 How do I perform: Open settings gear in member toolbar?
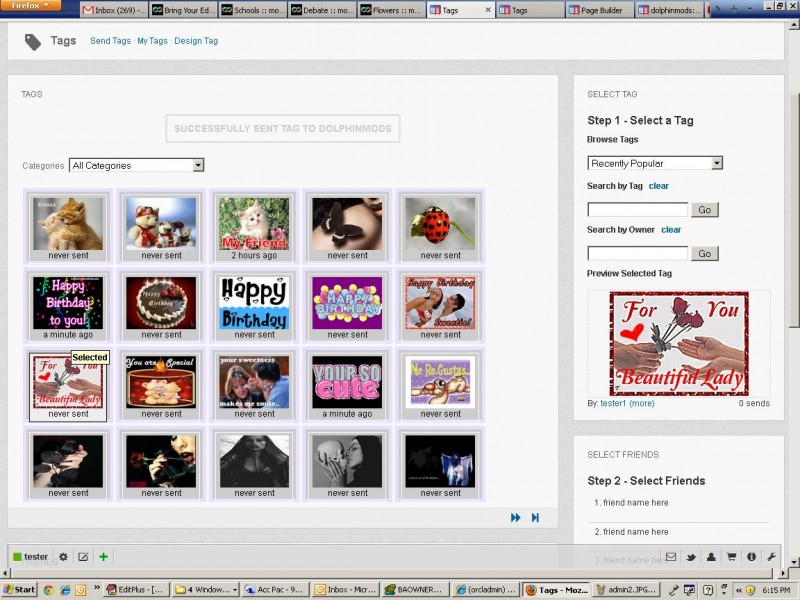coord(63,557)
